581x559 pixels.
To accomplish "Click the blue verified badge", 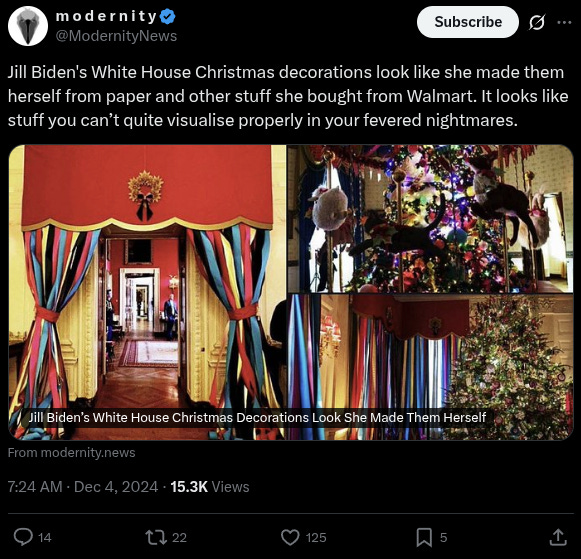I will (x=168, y=16).
